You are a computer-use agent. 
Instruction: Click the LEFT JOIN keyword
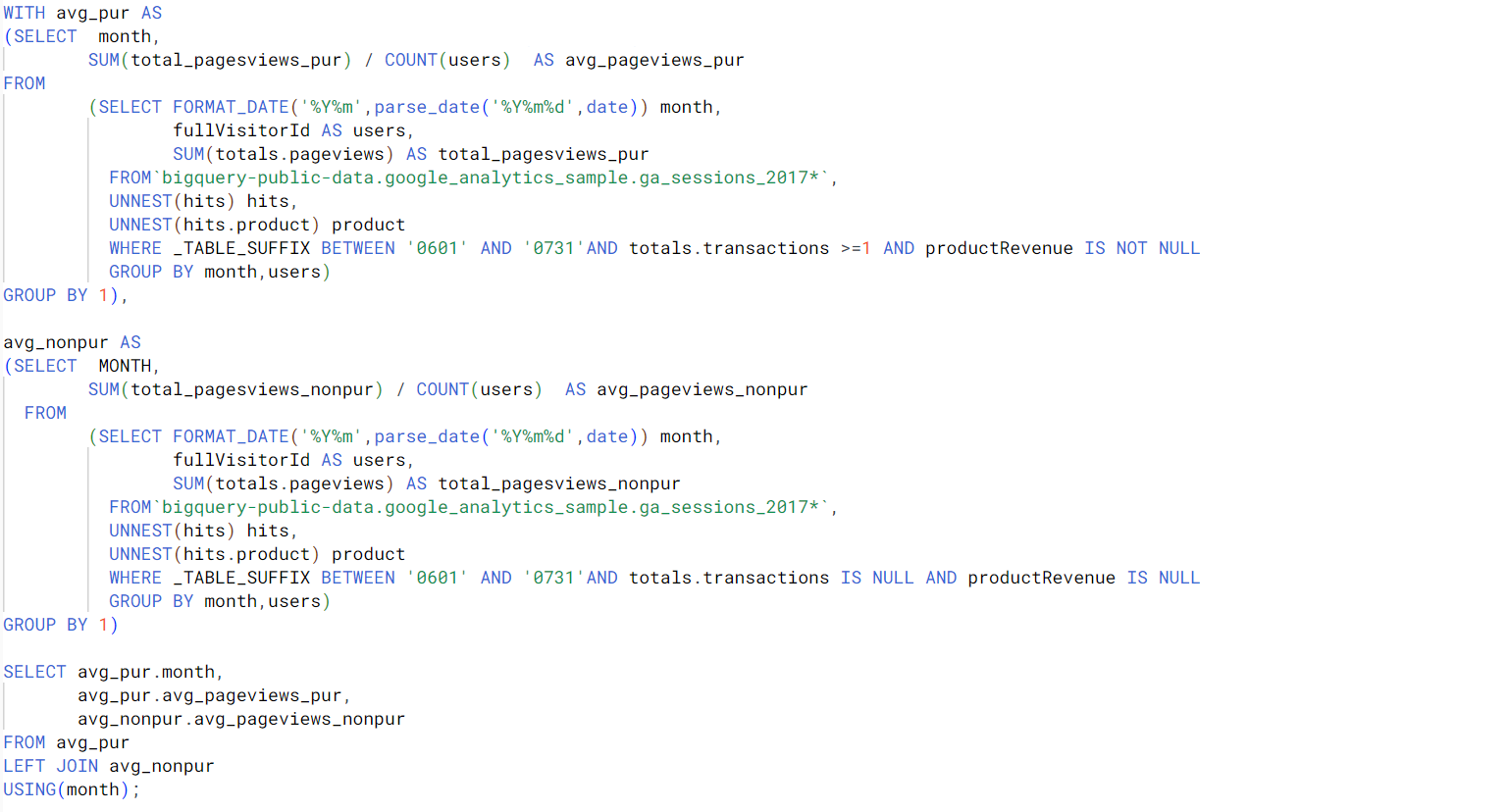(x=51, y=766)
